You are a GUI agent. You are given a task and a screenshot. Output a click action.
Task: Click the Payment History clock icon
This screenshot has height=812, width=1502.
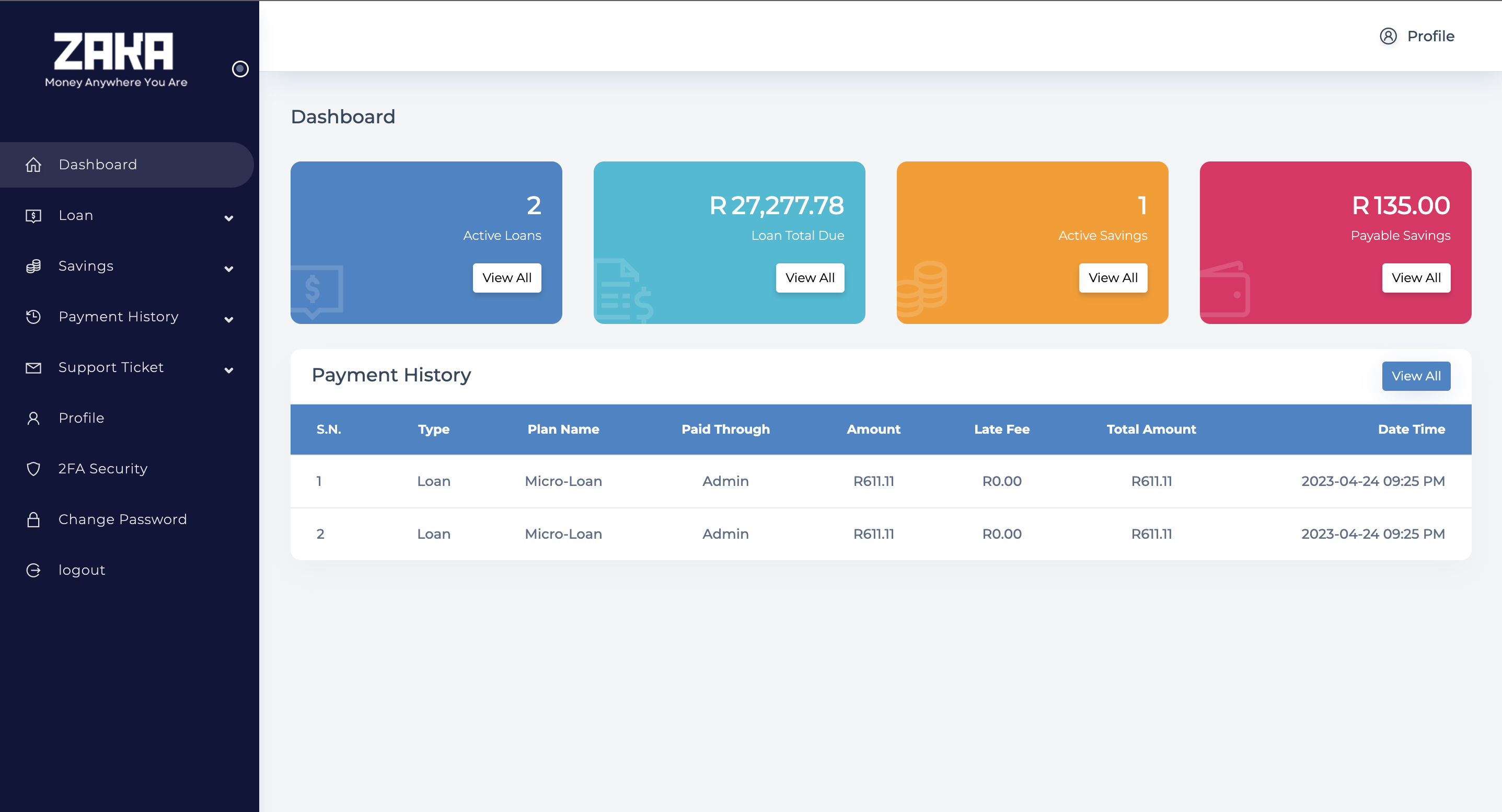[33, 317]
